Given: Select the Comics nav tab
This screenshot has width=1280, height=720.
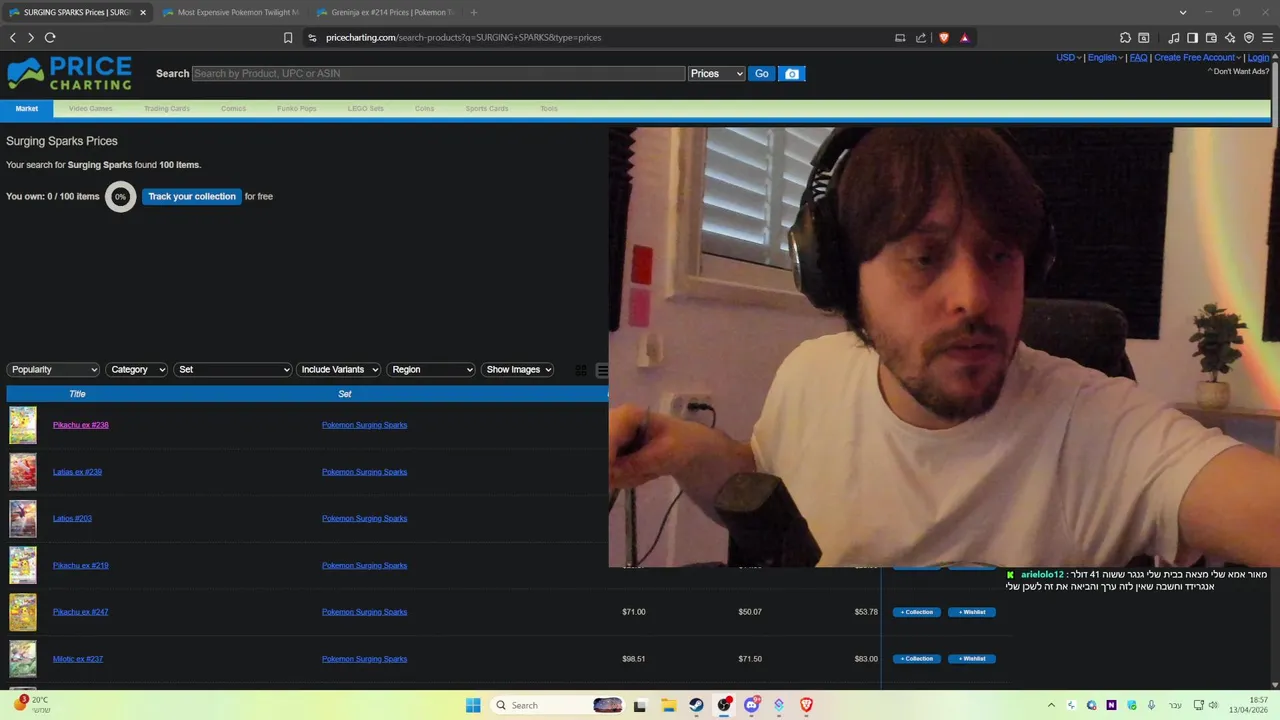Looking at the screenshot, I should 233,108.
